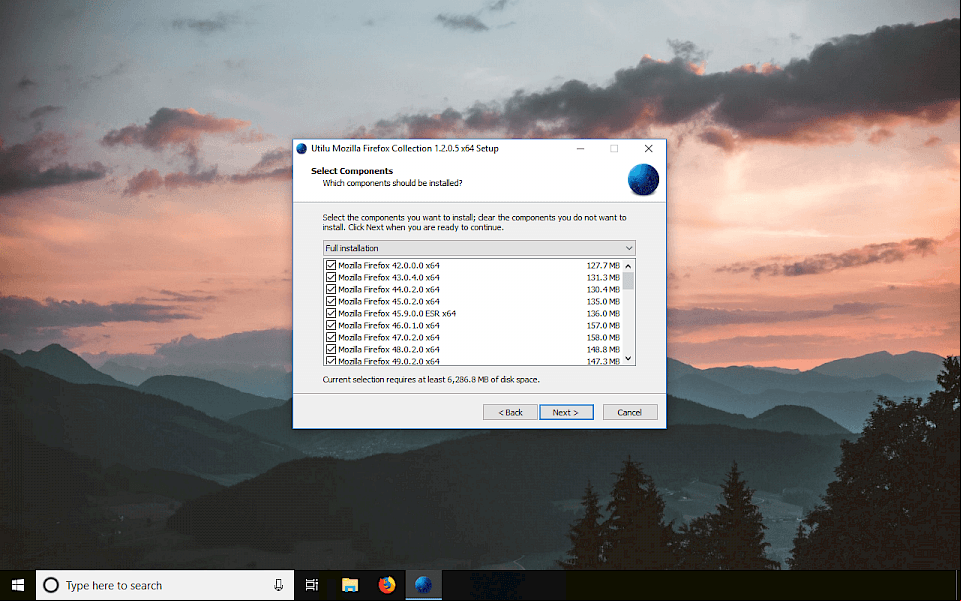Click the 131.3 MB size text

(603, 278)
